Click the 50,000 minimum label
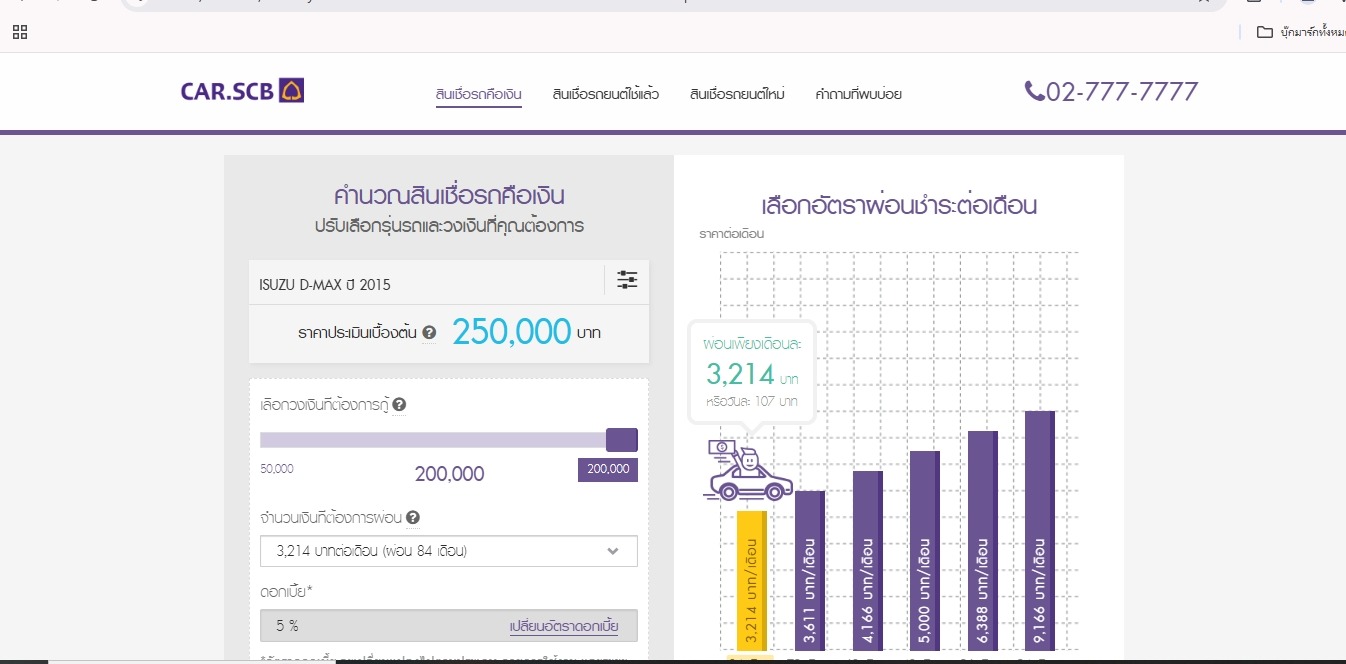This screenshot has width=1346, height=664. [277, 468]
